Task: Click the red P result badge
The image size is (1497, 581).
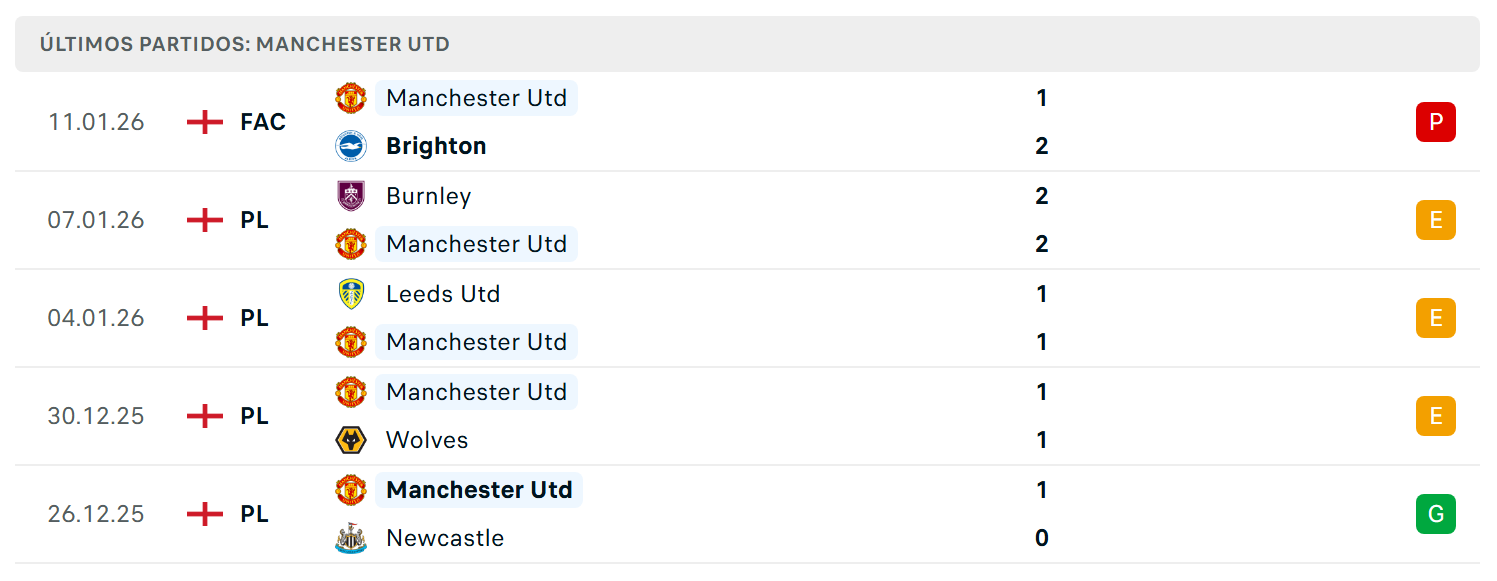Action: [x=1436, y=122]
